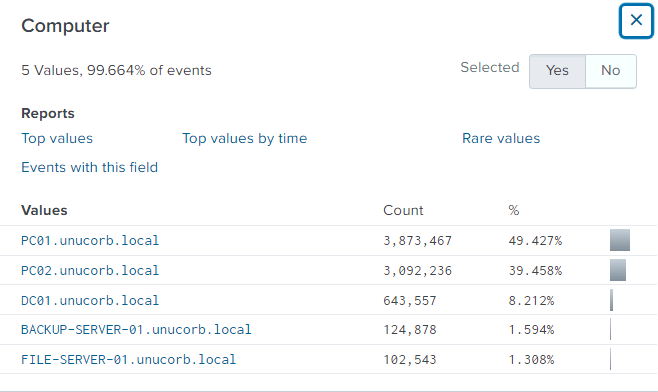Click count 3,873,467 for PC01
Image resolution: width=658 pixels, height=392 pixels.
coord(418,240)
